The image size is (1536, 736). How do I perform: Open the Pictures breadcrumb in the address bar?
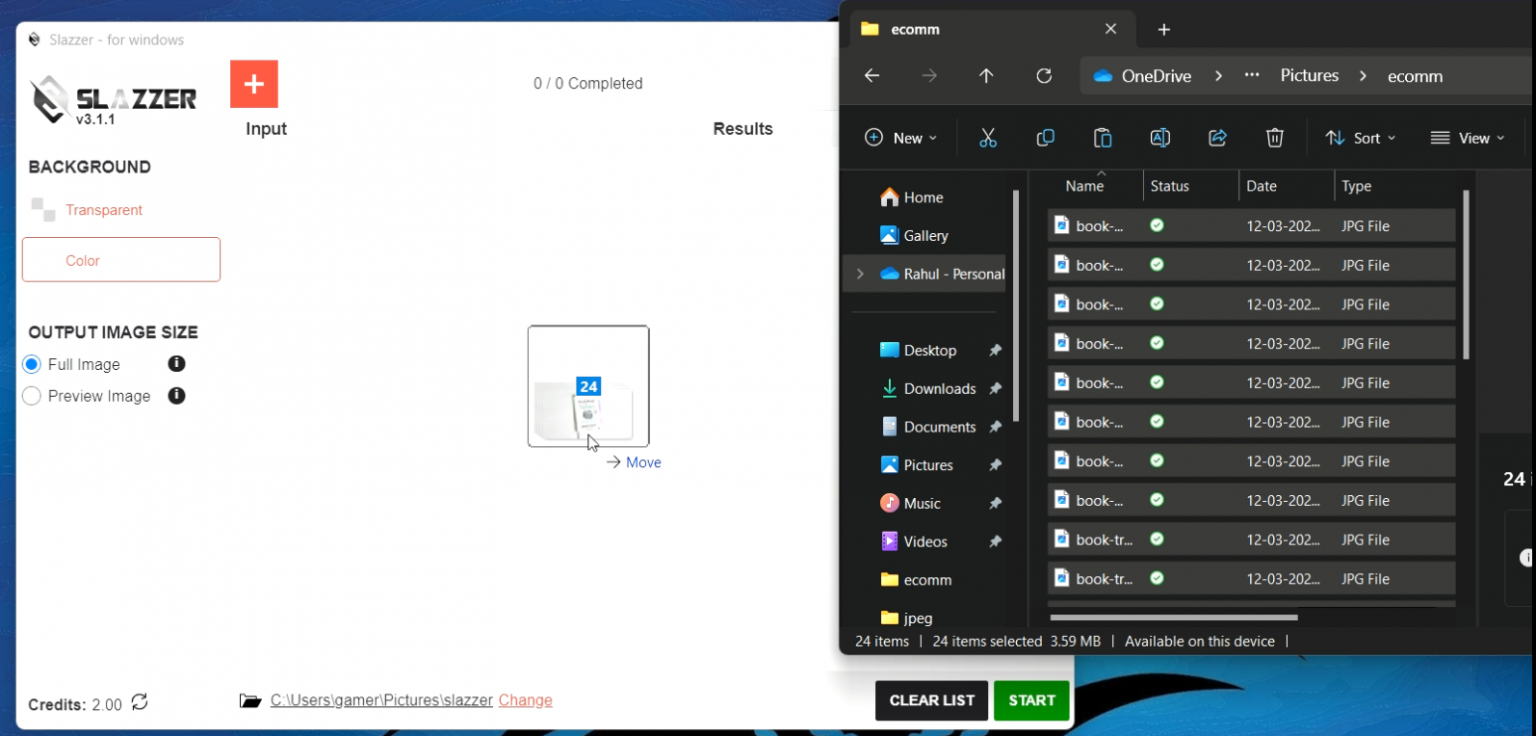point(1309,75)
